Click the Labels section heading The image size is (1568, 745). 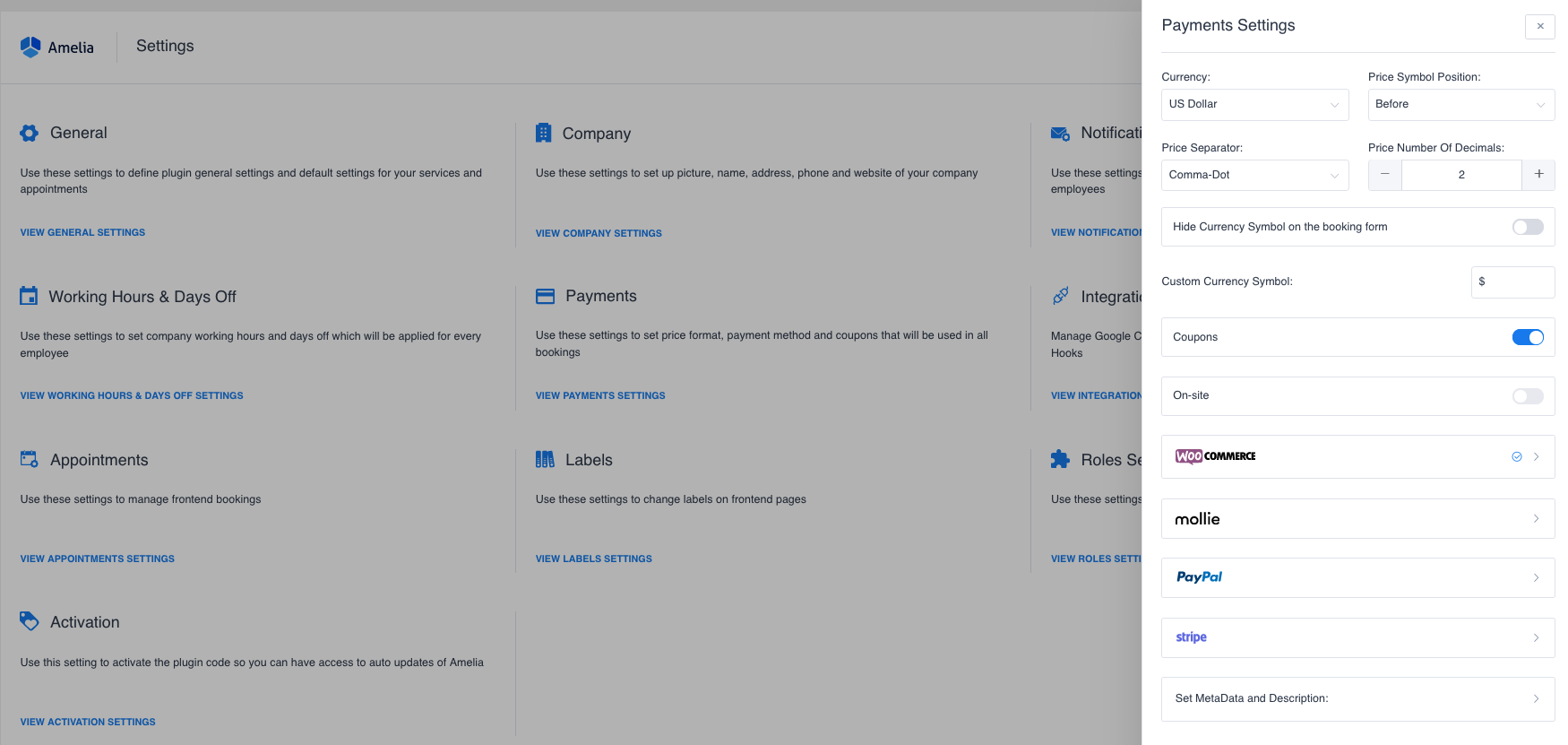589,460
